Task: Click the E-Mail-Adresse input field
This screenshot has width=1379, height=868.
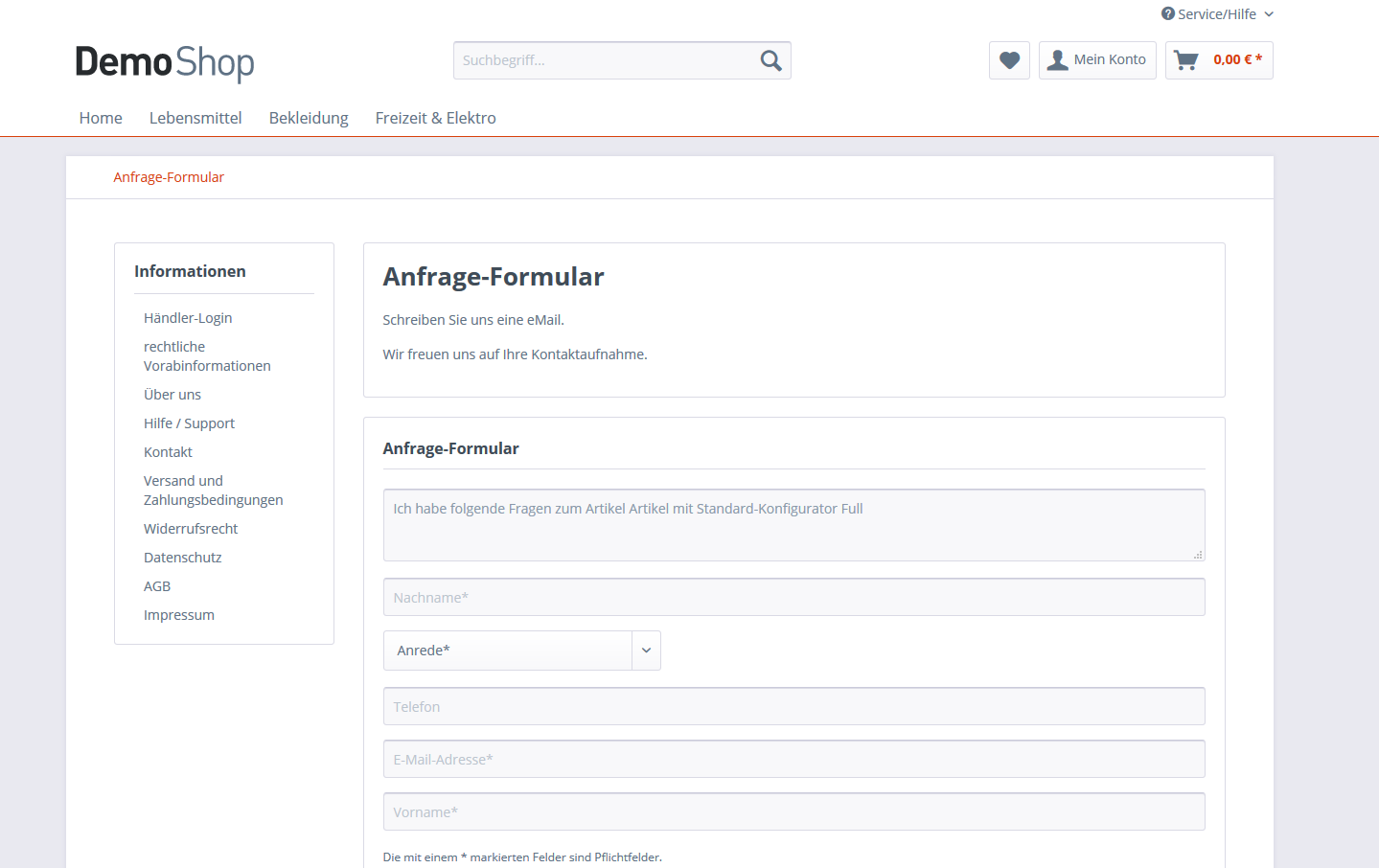Action: click(x=793, y=759)
